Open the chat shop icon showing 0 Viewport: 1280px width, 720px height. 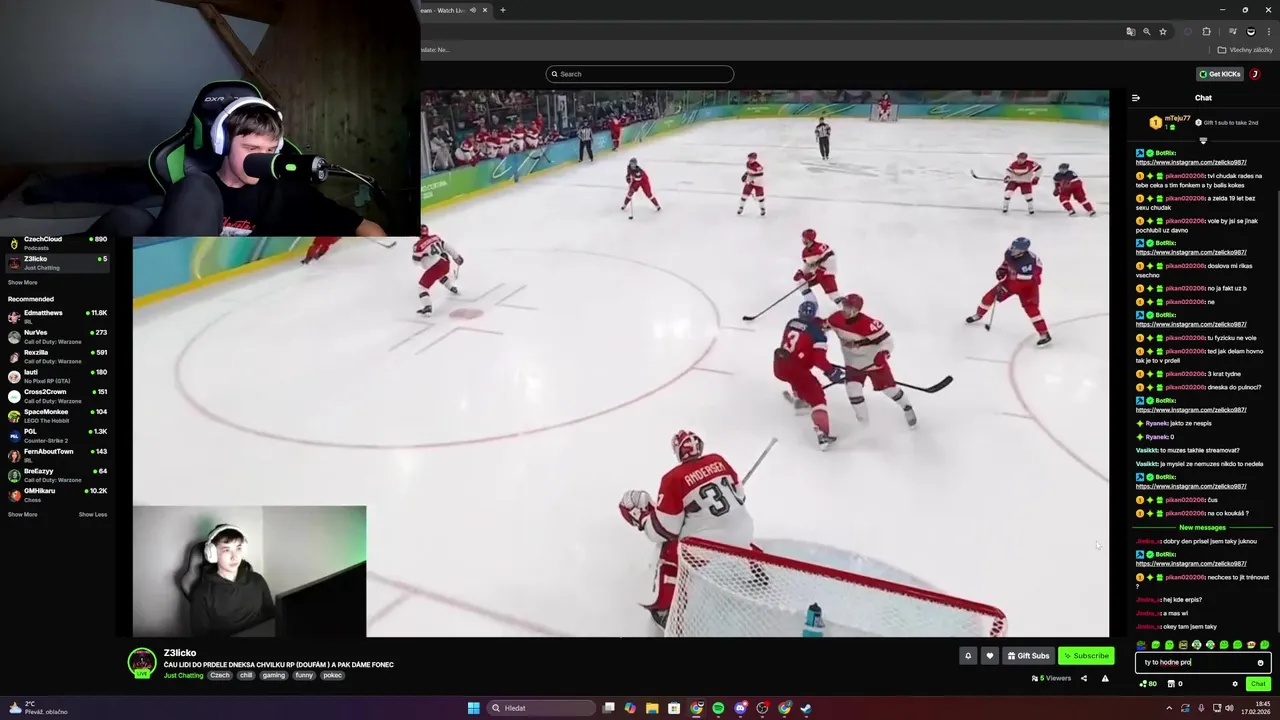click(x=1176, y=684)
